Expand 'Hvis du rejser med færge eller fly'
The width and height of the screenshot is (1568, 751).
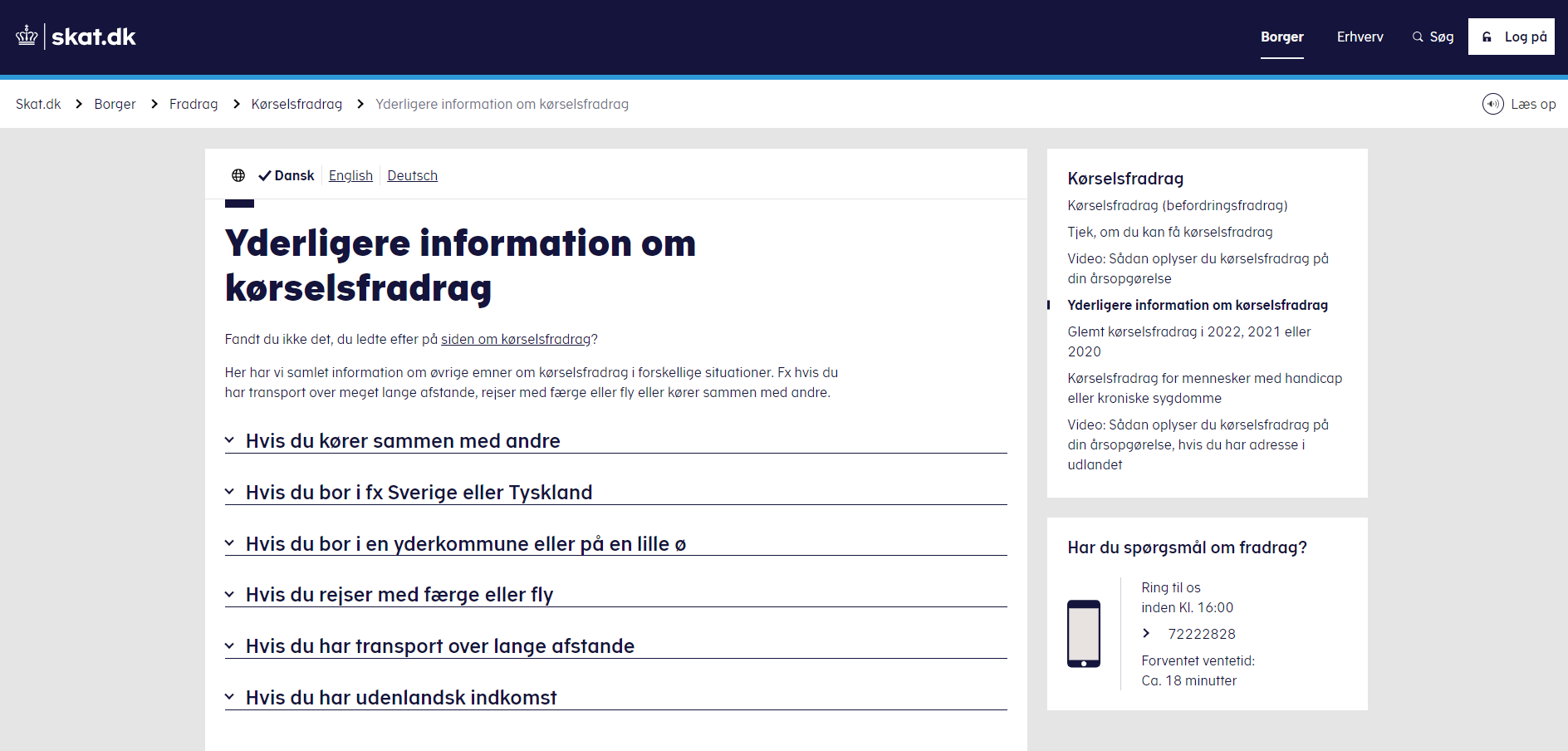(x=399, y=595)
